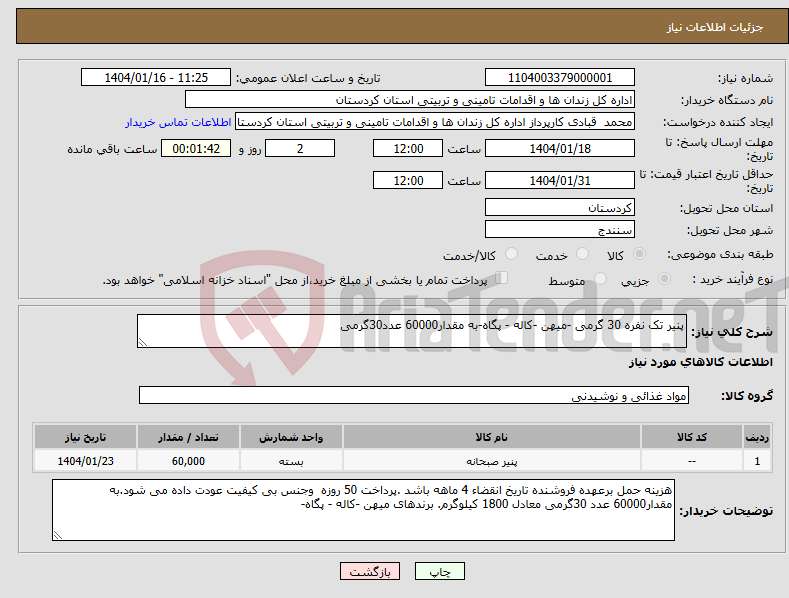Screen dimensions: 789x598
Task: Click the نام کالا column header
Action: point(492,437)
